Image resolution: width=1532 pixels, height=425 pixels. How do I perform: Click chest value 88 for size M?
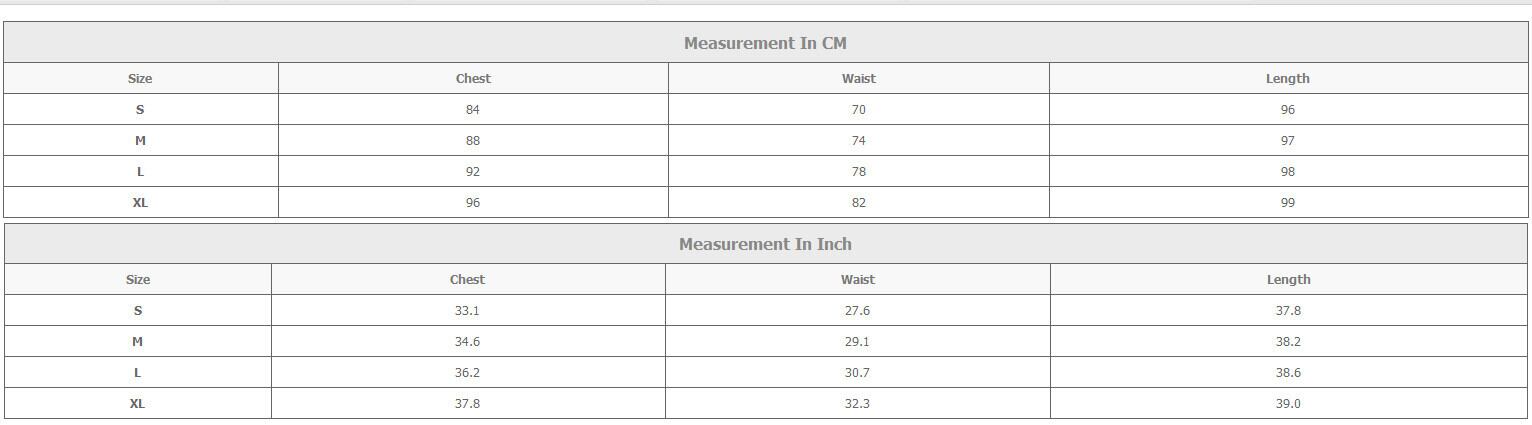(x=473, y=140)
